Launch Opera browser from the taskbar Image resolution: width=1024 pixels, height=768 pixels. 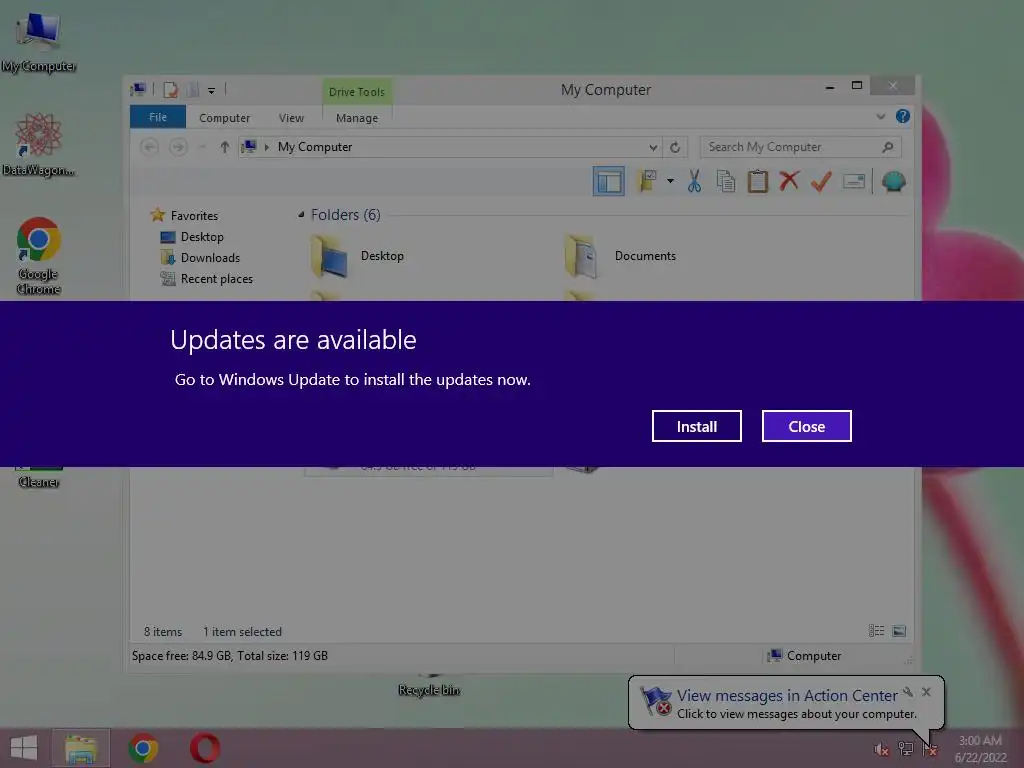click(205, 748)
